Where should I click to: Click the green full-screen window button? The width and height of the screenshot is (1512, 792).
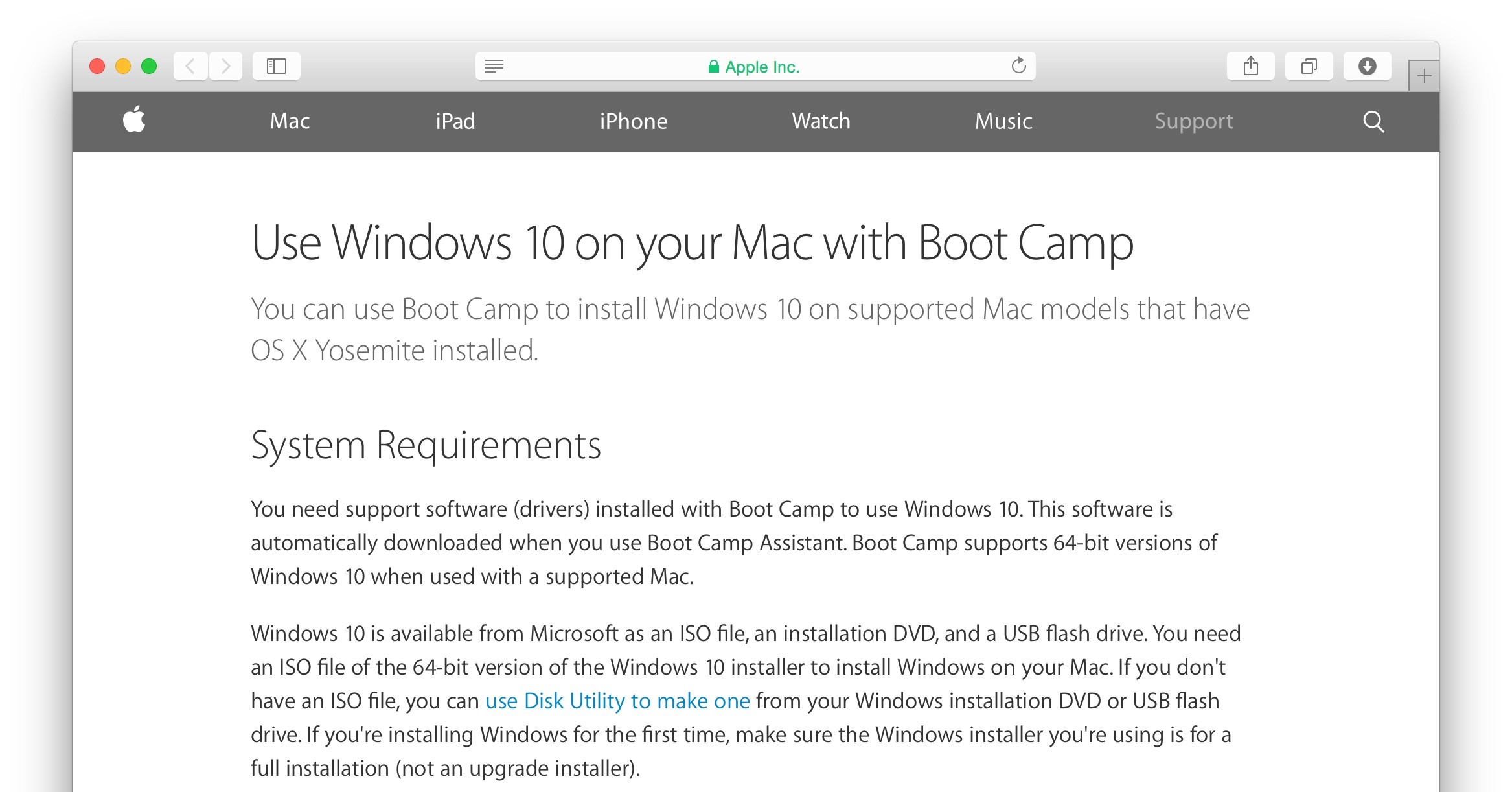click(x=149, y=66)
